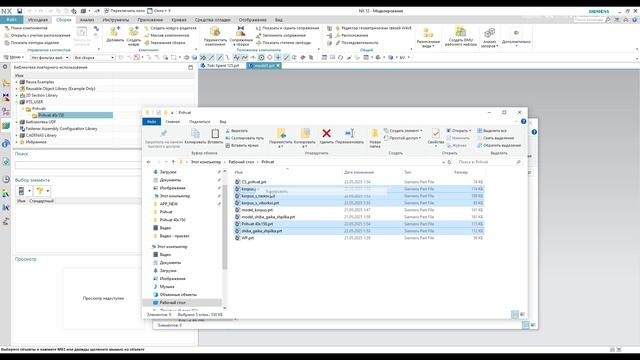This screenshot has width=640, height=360.
Task: Open the Вся сборка scope dropdown
Action: 94,58
